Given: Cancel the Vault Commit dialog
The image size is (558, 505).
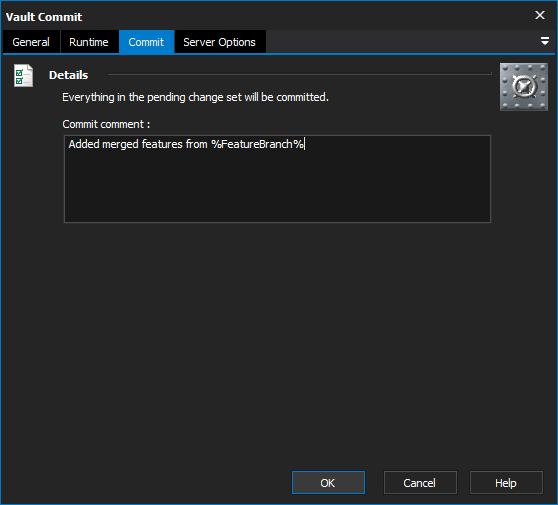Looking at the screenshot, I should pos(420,483).
